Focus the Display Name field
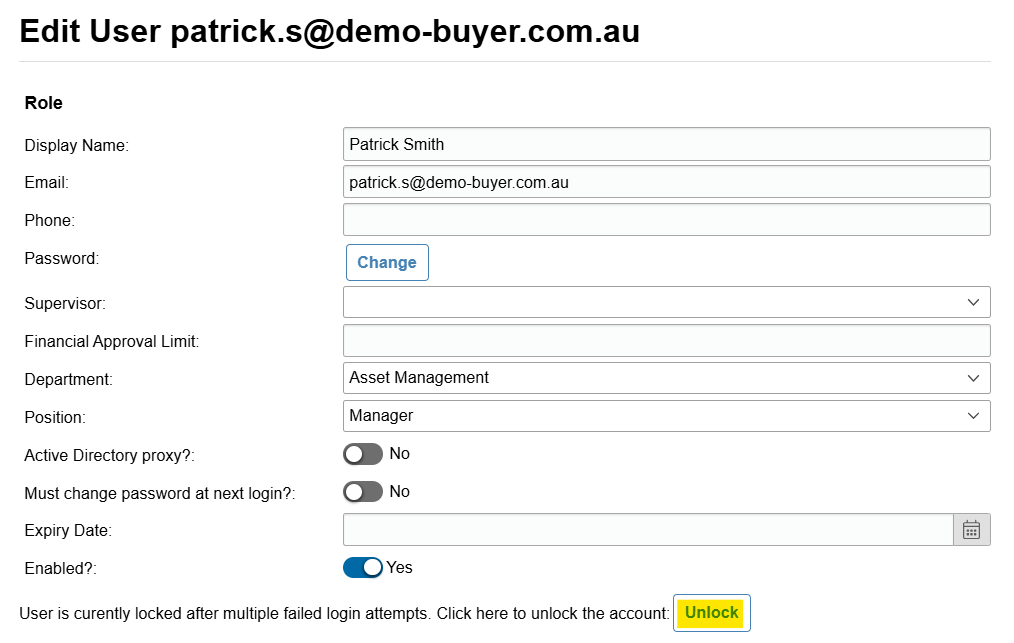Viewport: 1014px width, 643px height. [x=667, y=144]
